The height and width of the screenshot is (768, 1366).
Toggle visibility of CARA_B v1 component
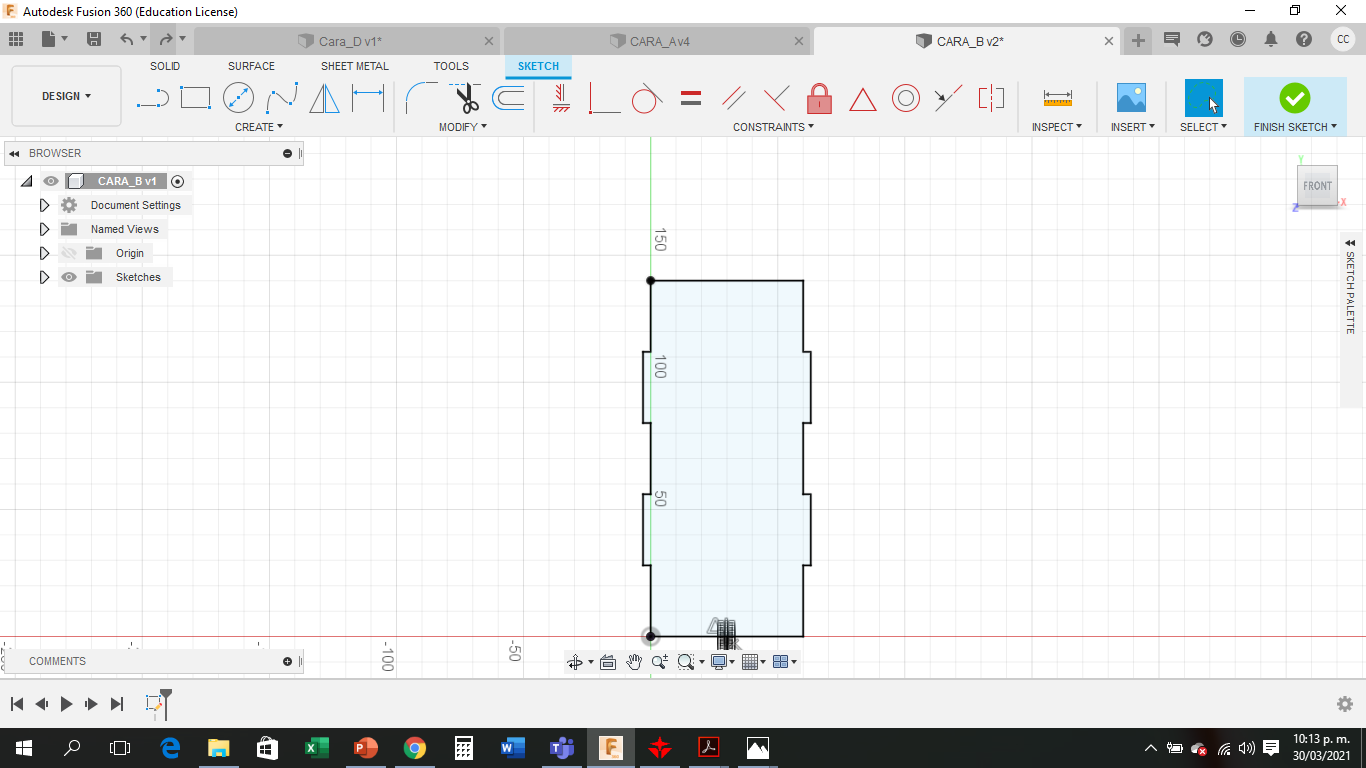[51, 181]
